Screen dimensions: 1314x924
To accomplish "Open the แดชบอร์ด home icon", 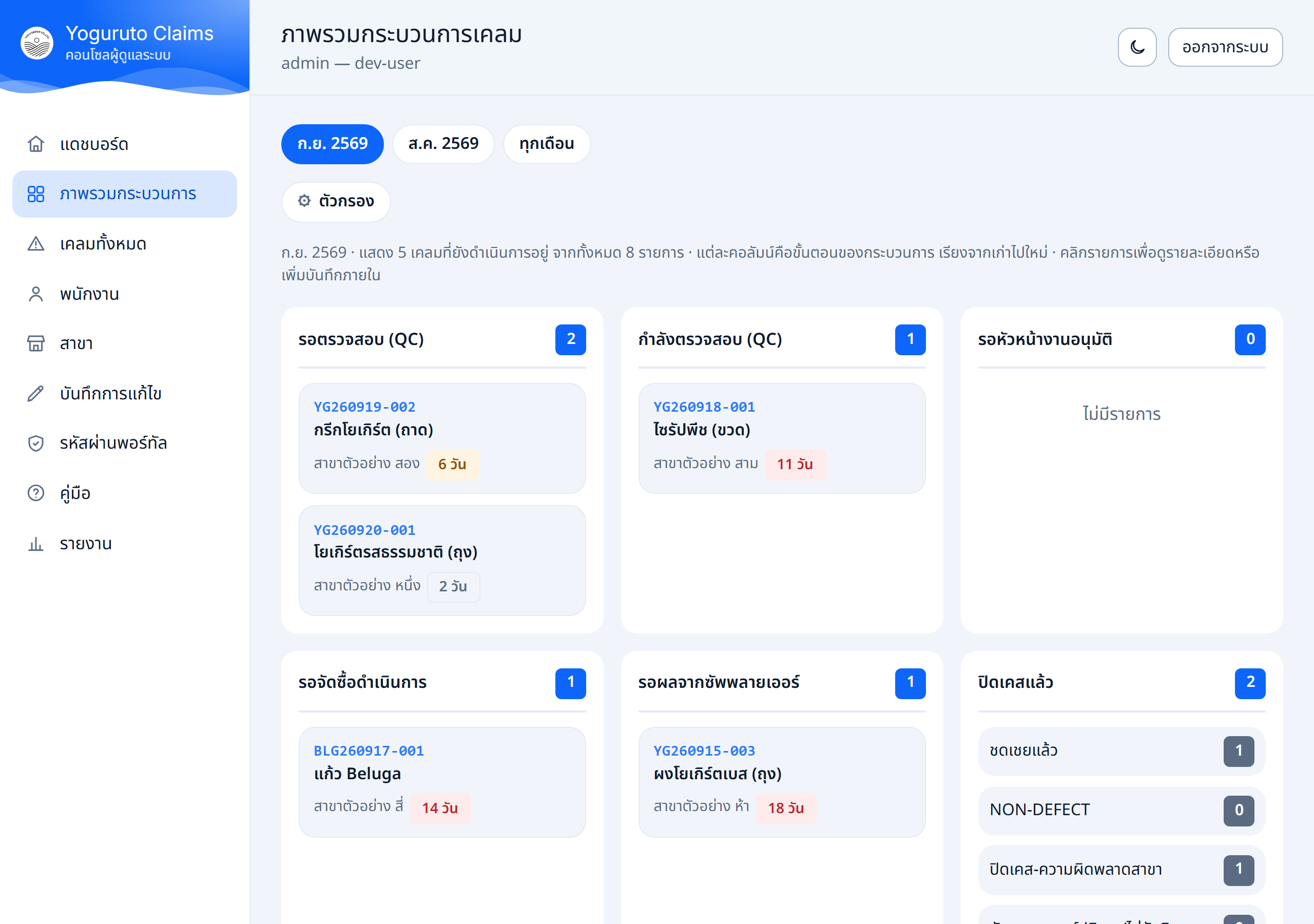I will pos(35,144).
